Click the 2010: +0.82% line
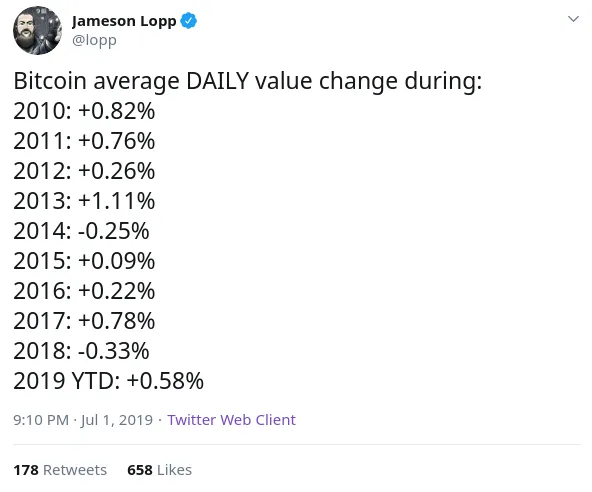Screen dimensions: 592x492 pos(84,111)
